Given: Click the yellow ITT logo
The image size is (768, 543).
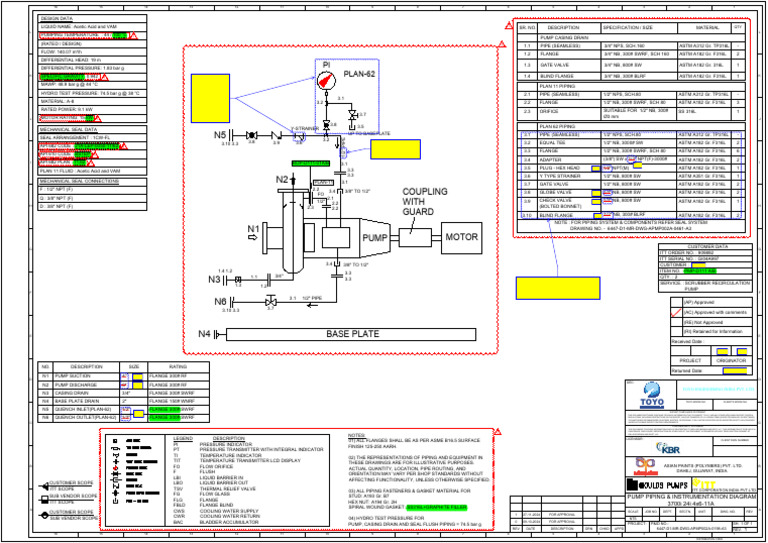Looking at the screenshot, I should point(704,485).
